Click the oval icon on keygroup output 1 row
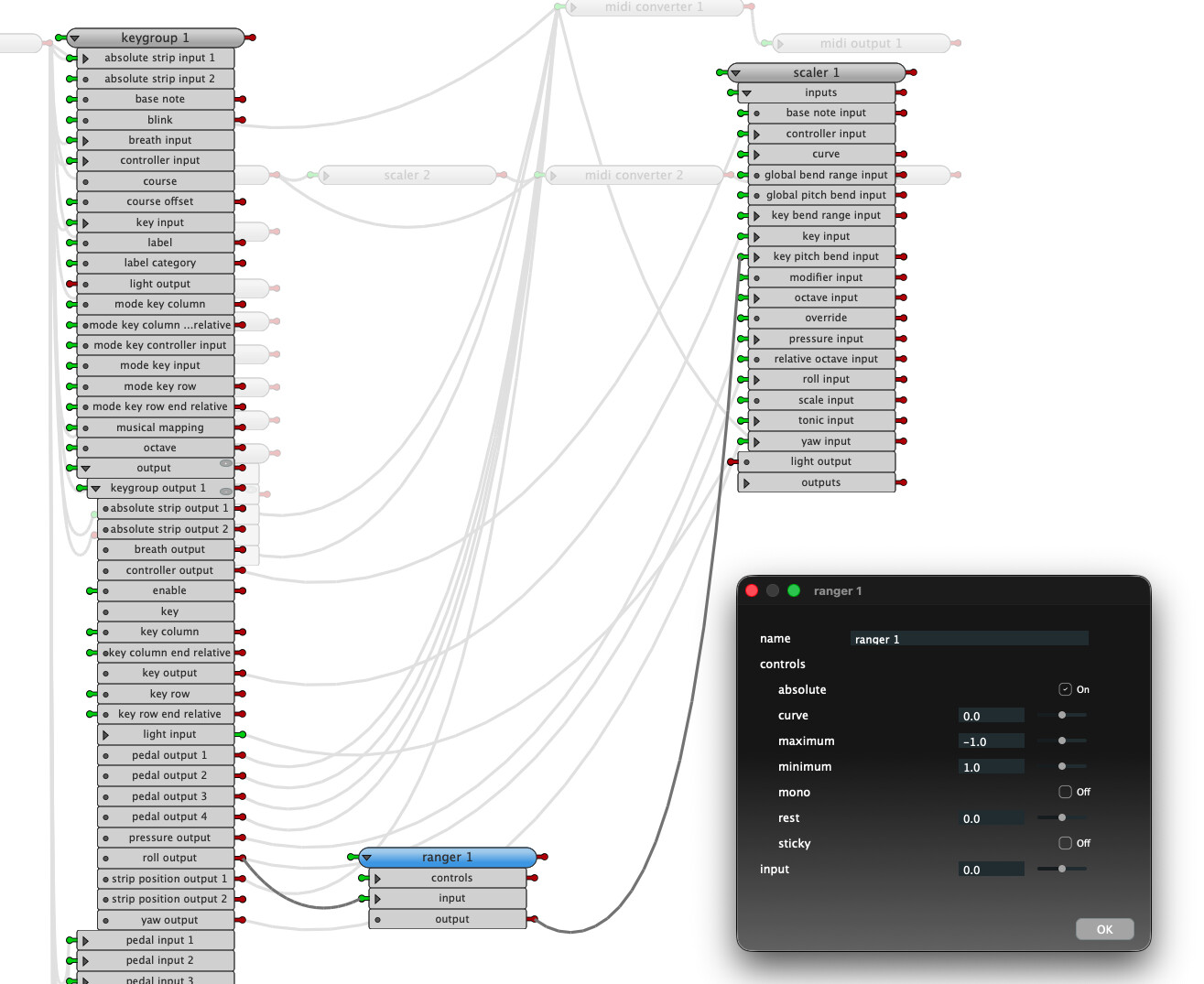Viewport: 1204px width, 984px height. 225,491
